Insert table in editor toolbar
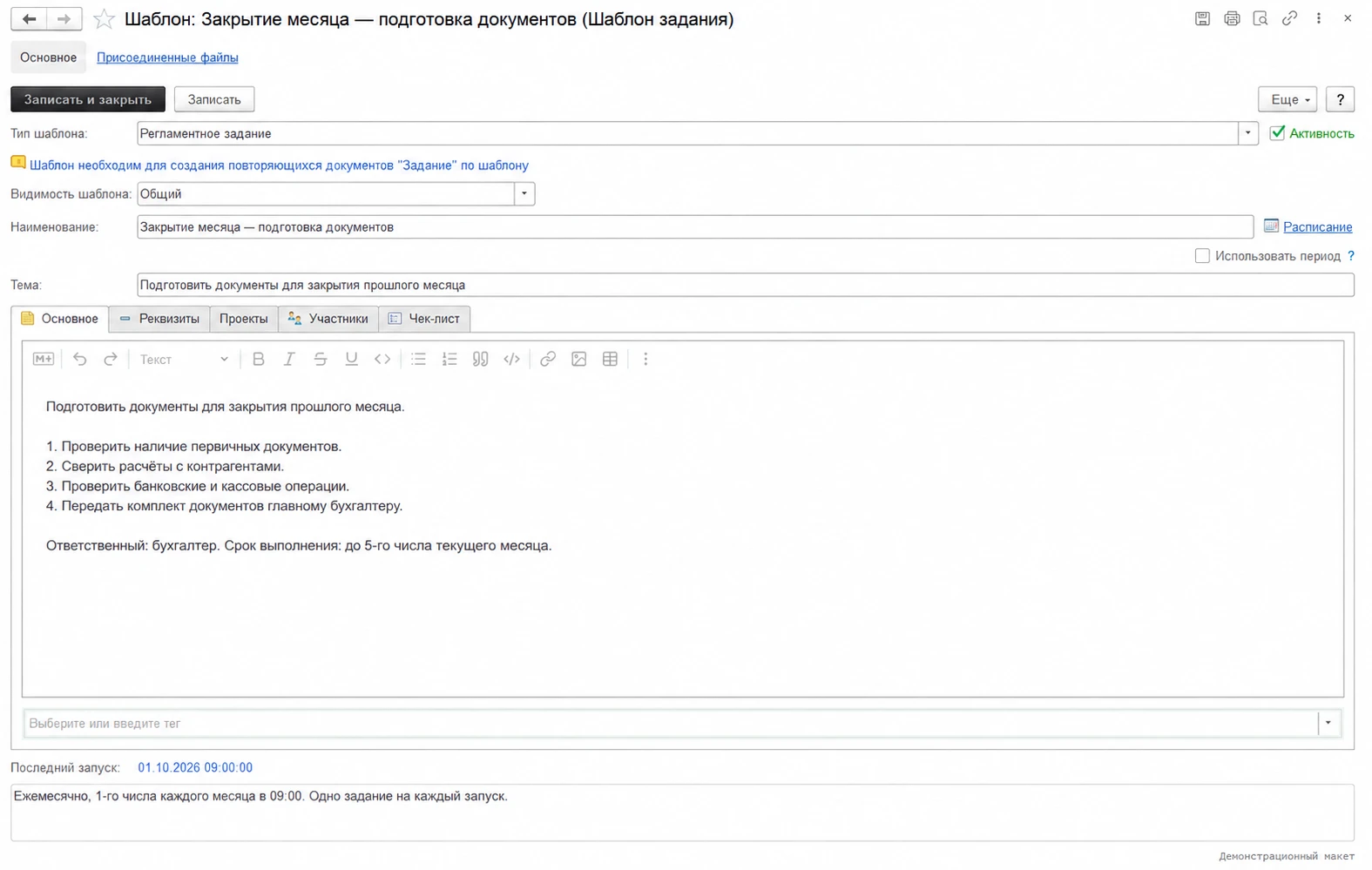 click(x=611, y=359)
